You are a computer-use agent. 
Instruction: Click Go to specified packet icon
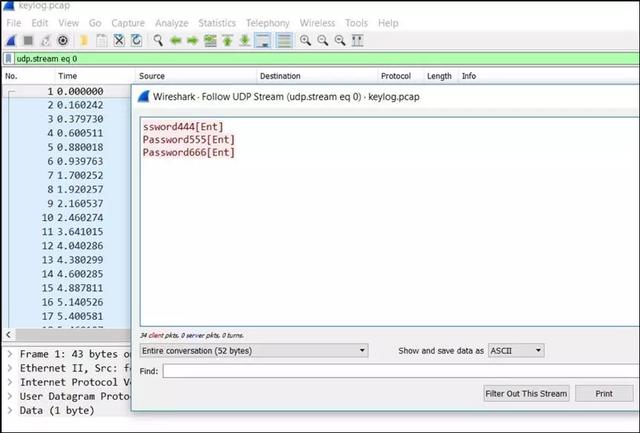pos(210,40)
